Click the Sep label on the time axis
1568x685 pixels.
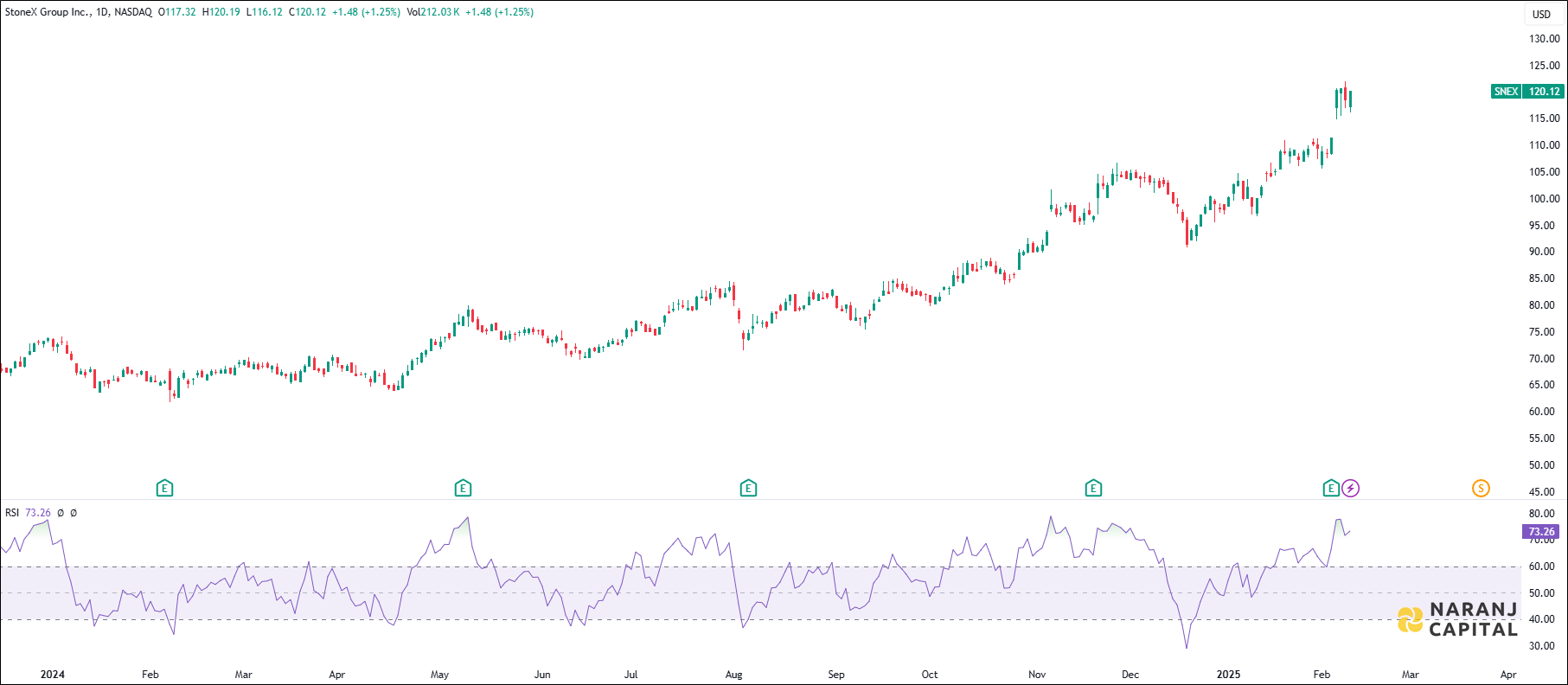pyautogui.click(x=836, y=675)
